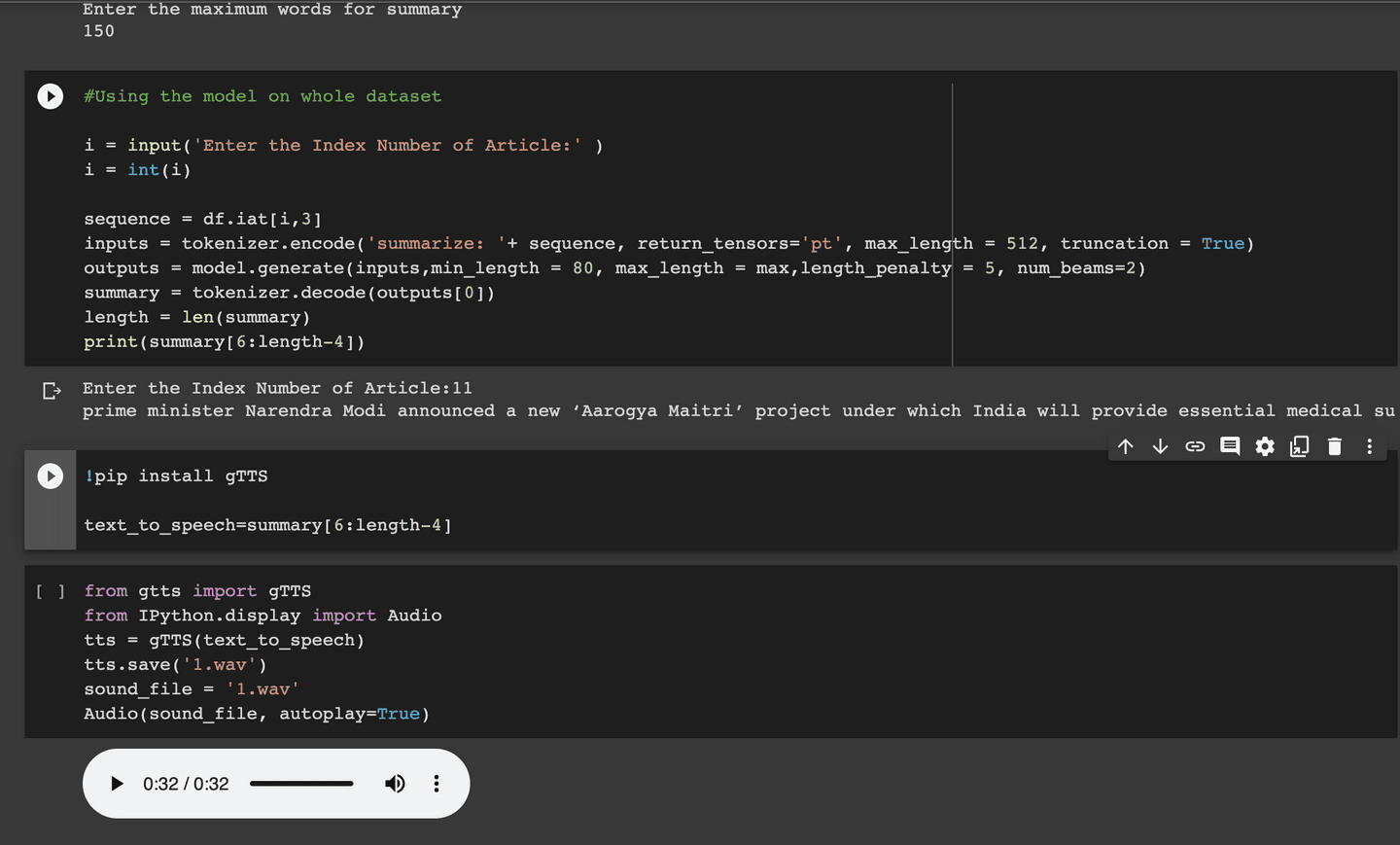Open more cell actions menu
This screenshot has height=845, width=1400.
[1369, 446]
